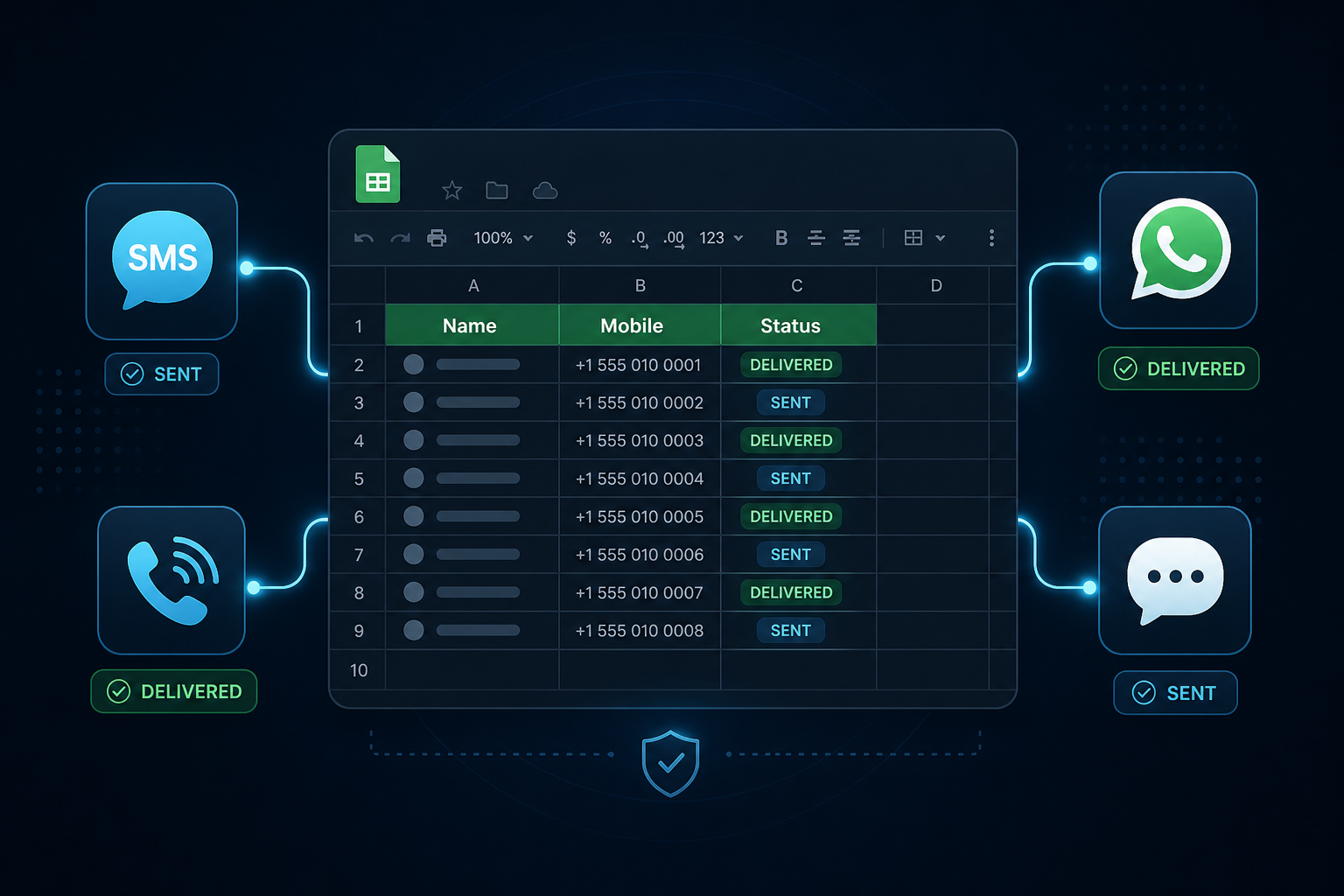Open the green Google Sheets logo
The height and width of the screenshot is (896, 1344).
378,174
